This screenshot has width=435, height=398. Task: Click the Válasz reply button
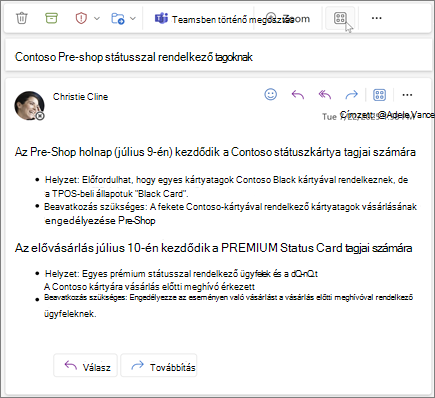pyautogui.click(x=86, y=365)
